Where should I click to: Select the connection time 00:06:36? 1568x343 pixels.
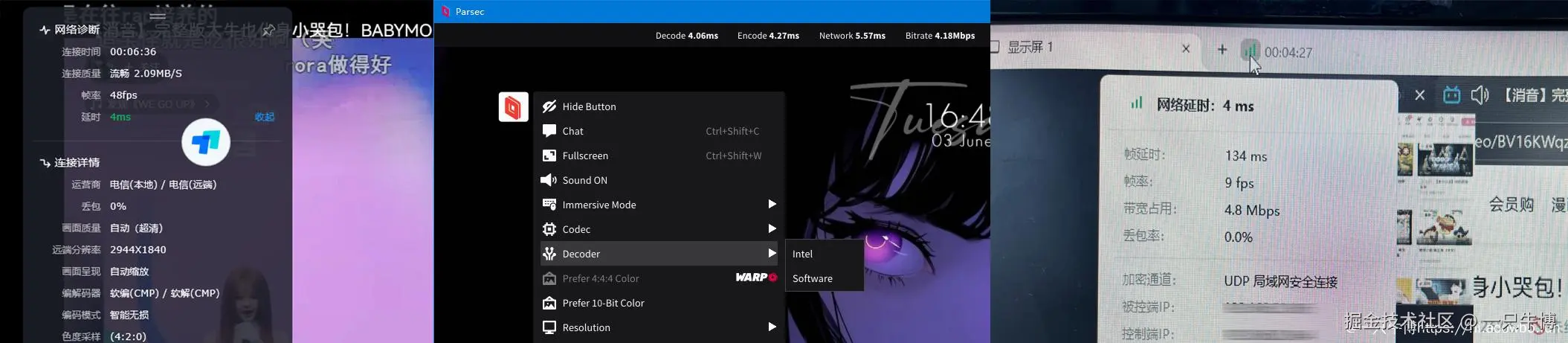(133, 51)
